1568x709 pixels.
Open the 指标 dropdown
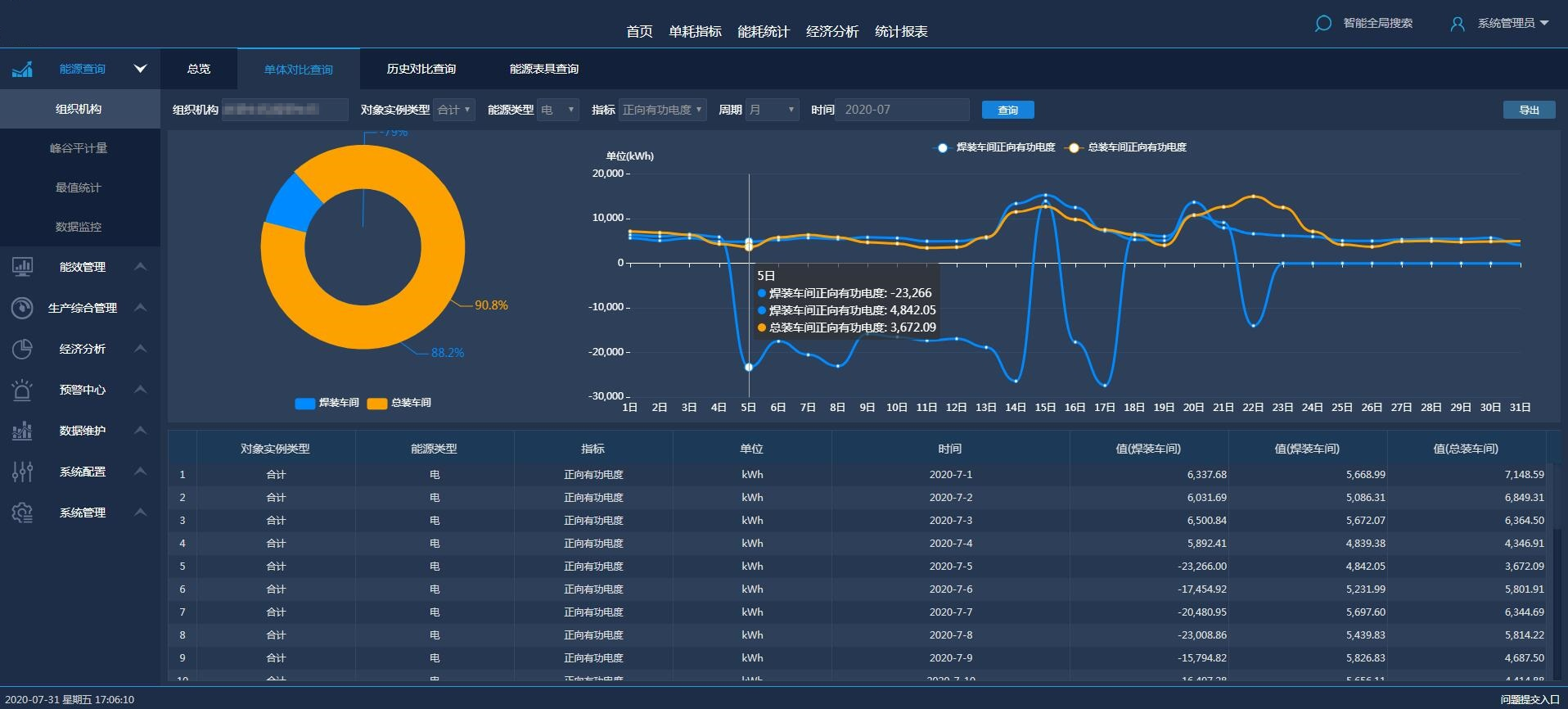point(662,110)
